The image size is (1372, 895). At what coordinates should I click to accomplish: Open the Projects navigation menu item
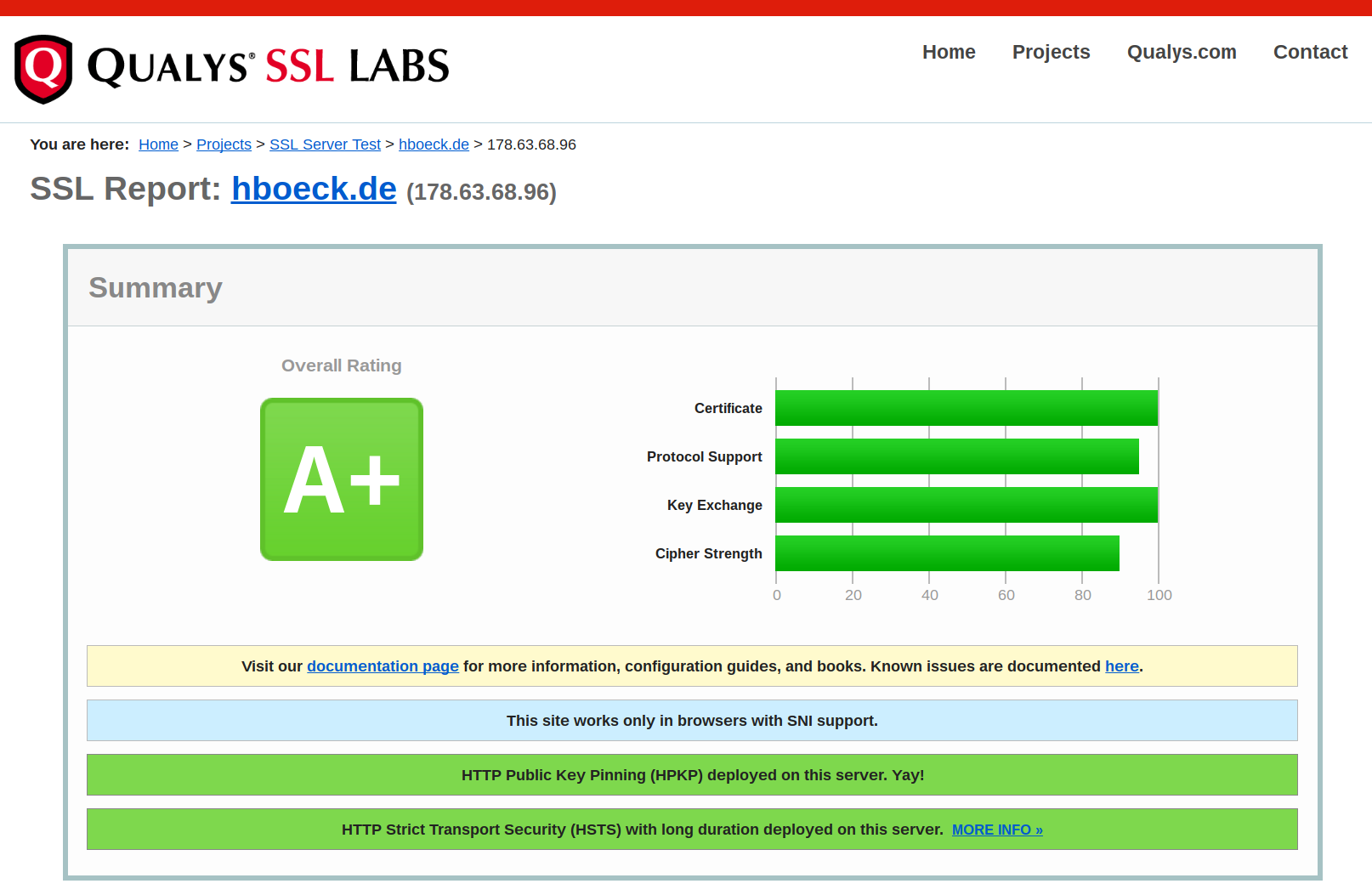coord(1051,52)
